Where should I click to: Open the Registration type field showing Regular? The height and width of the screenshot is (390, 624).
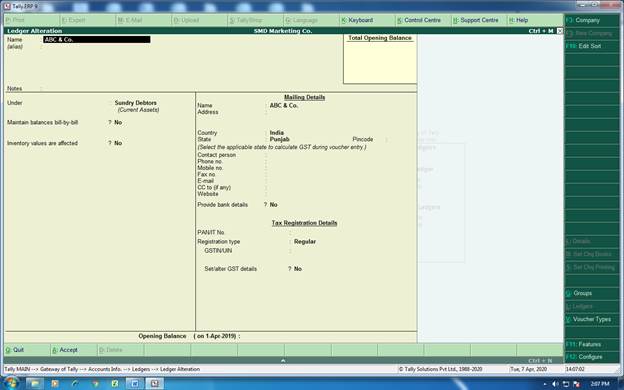(x=305, y=242)
